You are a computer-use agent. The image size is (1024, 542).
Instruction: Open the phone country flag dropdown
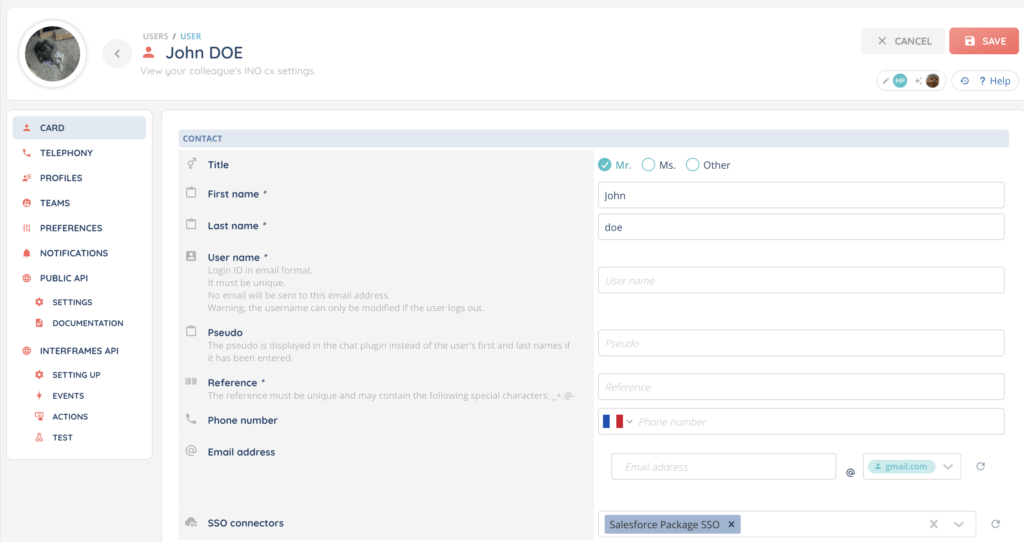[617, 422]
